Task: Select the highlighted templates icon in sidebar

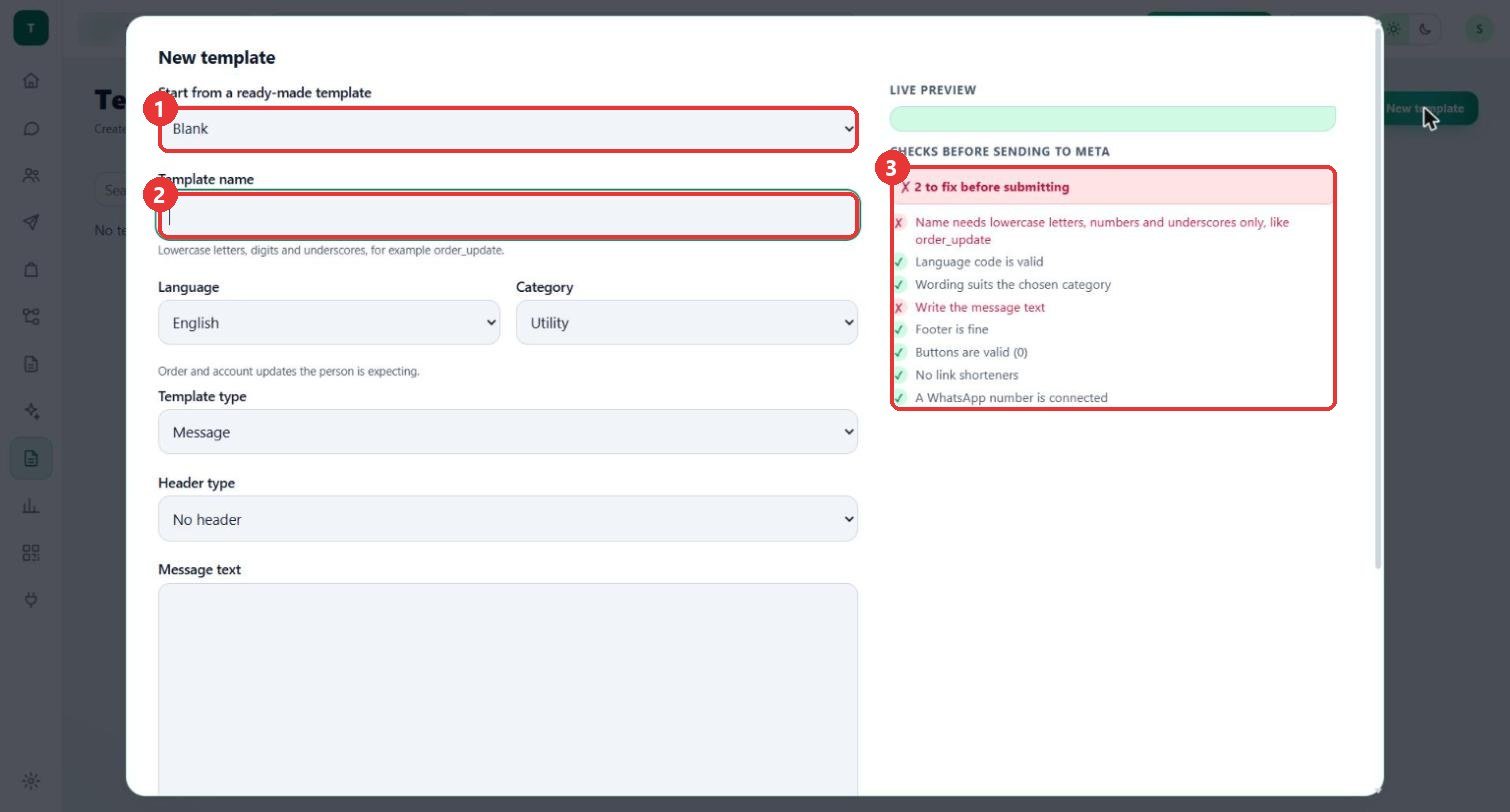Action: 31,458
